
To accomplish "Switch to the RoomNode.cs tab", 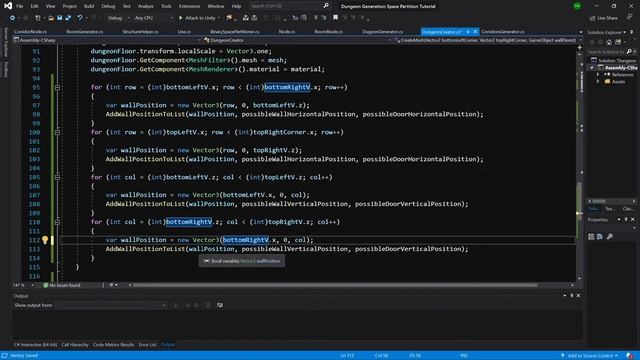I will pyautogui.click(x=329, y=31).
